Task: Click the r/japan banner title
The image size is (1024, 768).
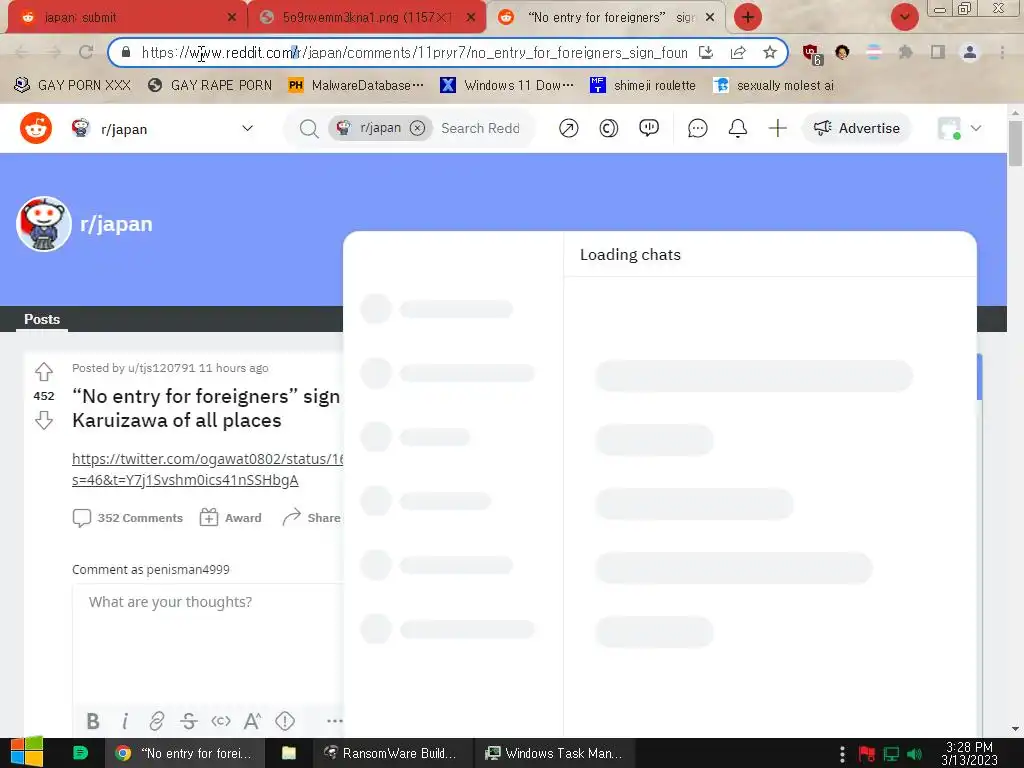Action: pyautogui.click(x=116, y=224)
